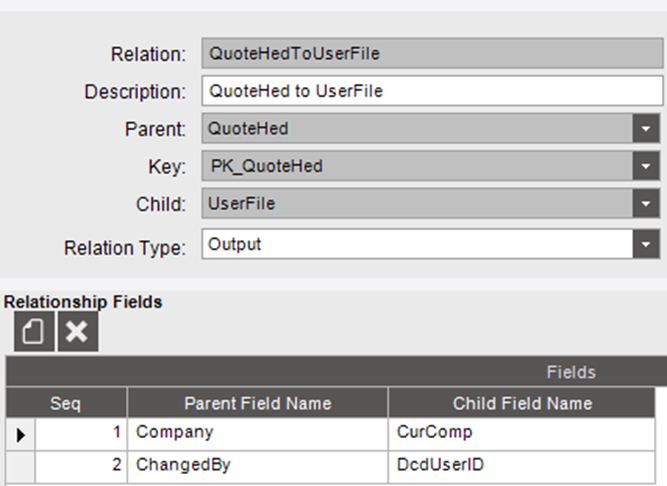Click the Parent Field Name column header
This screenshot has width=667, height=486.
pos(258,403)
